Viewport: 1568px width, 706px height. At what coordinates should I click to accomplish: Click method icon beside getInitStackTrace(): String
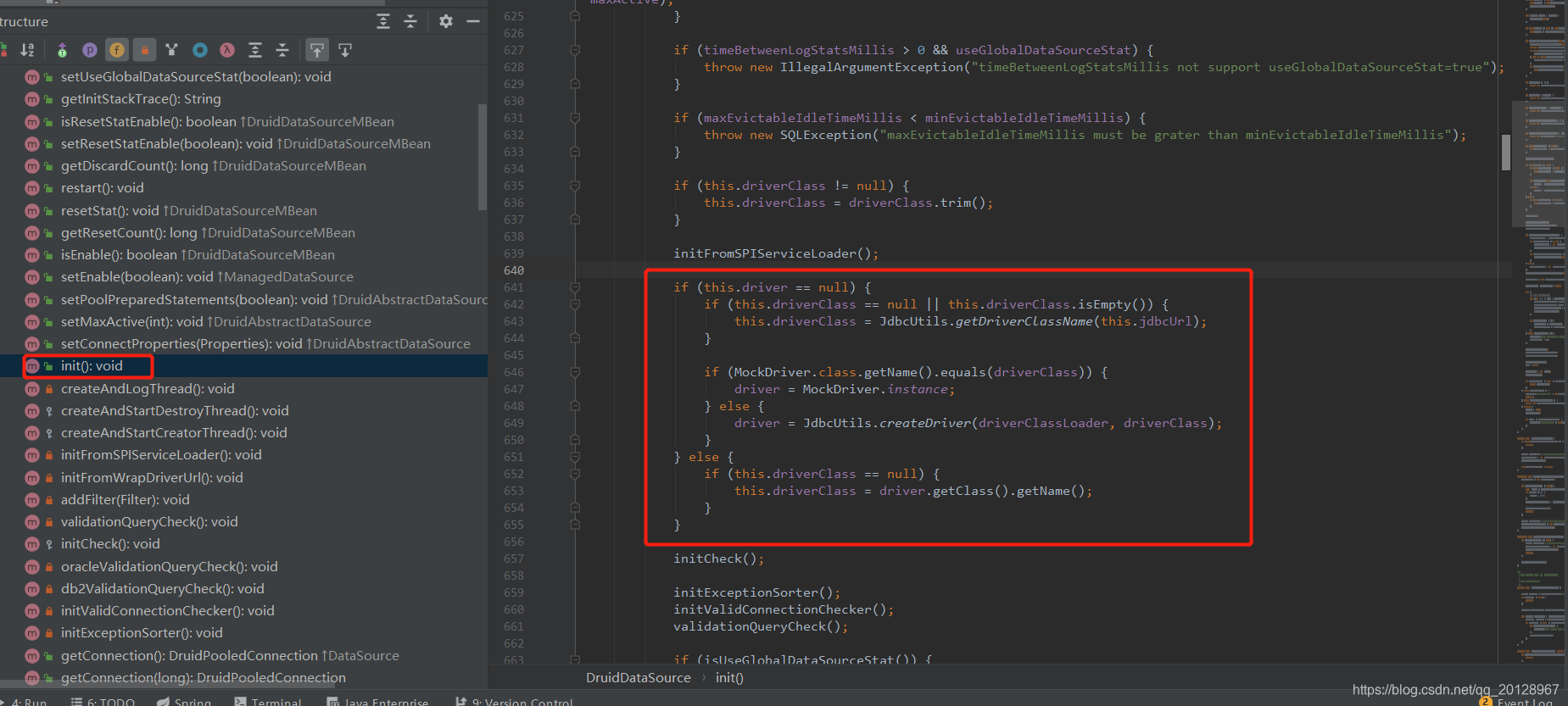tap(32, 99)
